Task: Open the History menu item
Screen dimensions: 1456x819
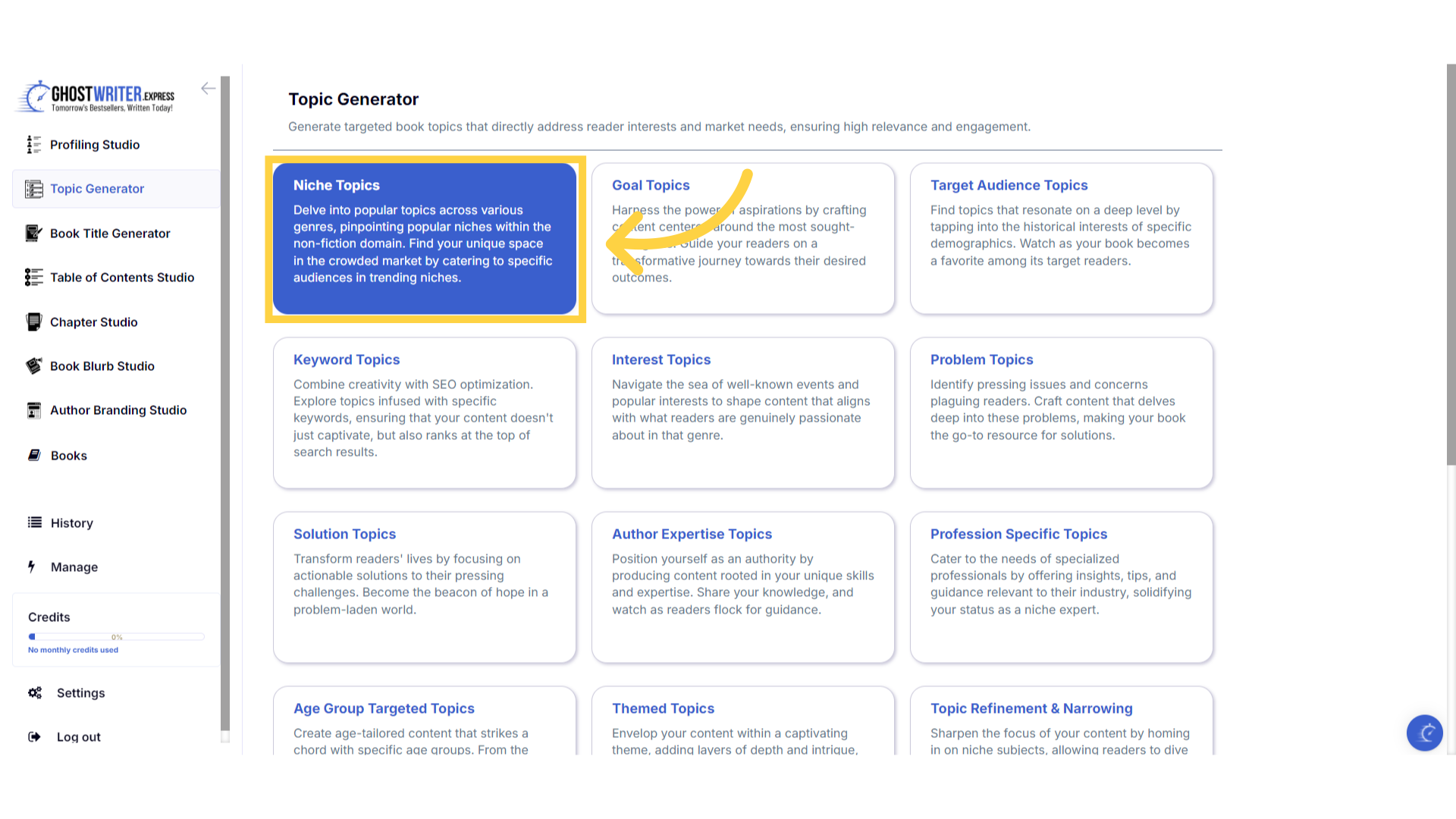Action: pyautogui.click(x=71, y=522)
